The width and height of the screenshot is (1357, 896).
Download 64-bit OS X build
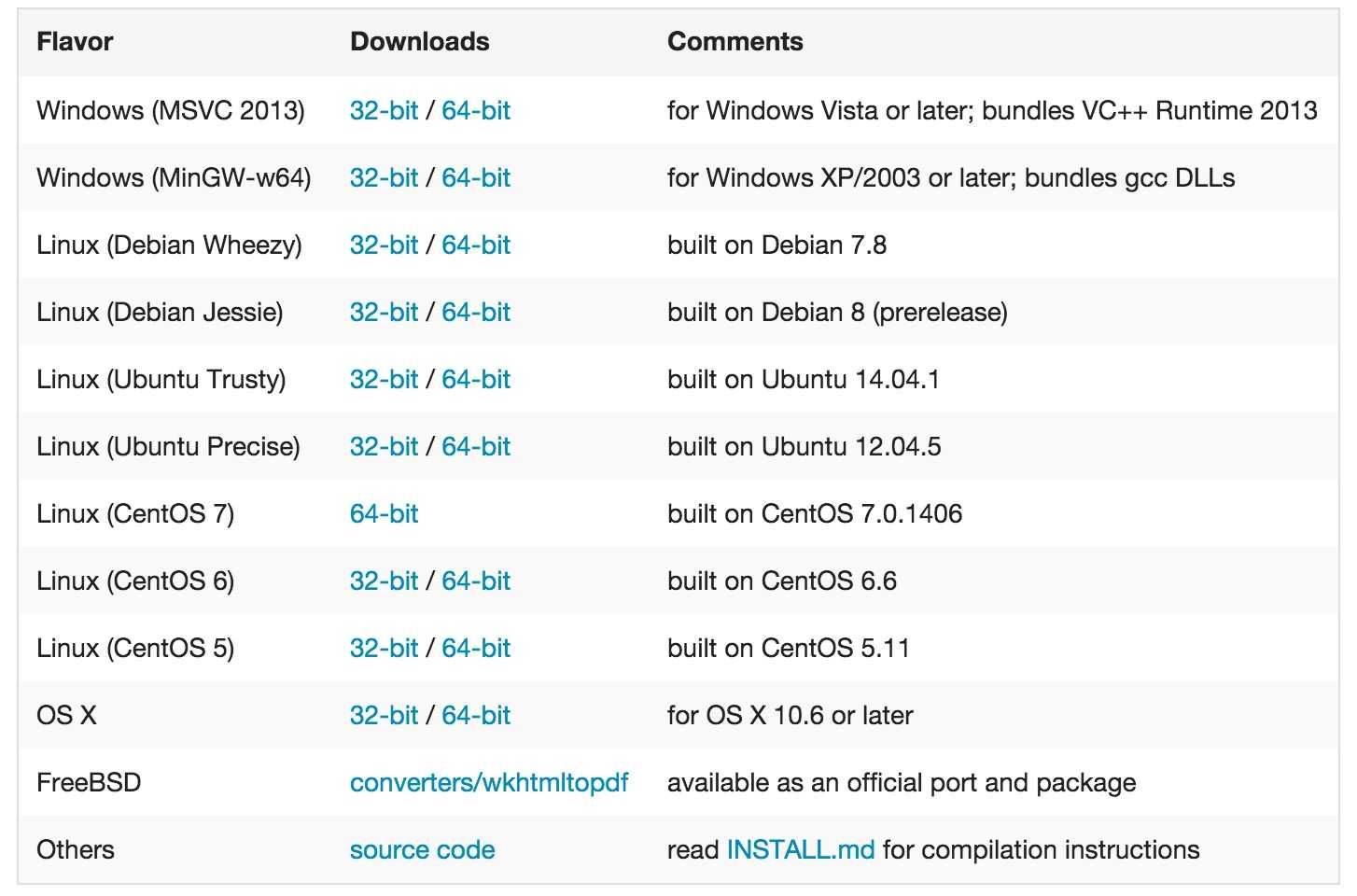click(x=476, y=715)
